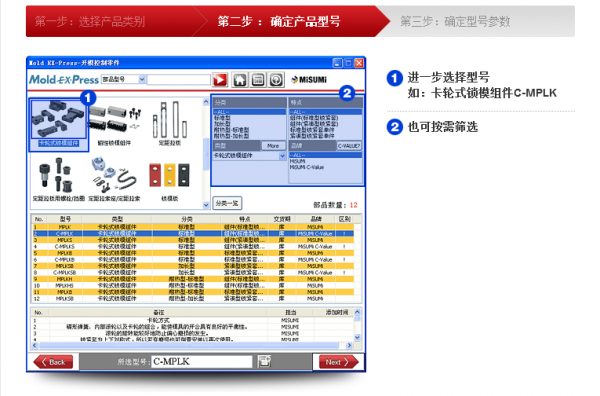Open the part number search type dropdown
Screen dimensions: 600x396
(123, 79)
